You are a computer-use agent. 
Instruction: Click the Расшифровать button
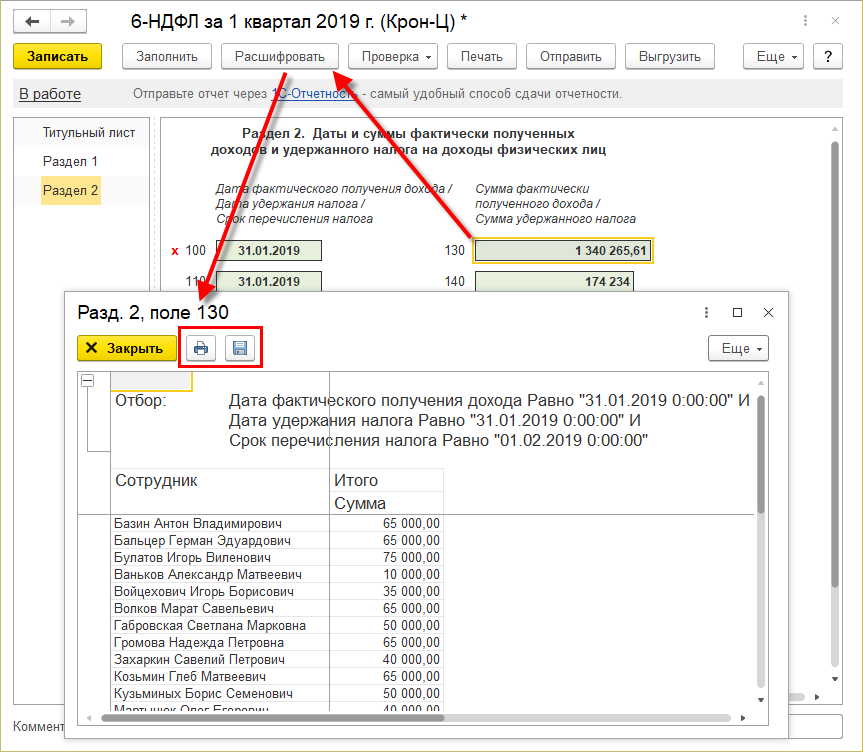(x=280, y=57)
